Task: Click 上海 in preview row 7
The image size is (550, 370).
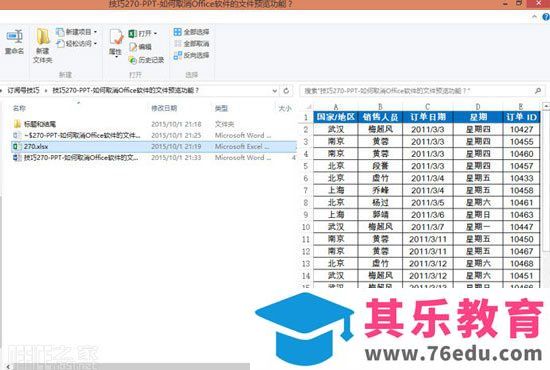Action: pyautogui.click(x=336, y=190)
